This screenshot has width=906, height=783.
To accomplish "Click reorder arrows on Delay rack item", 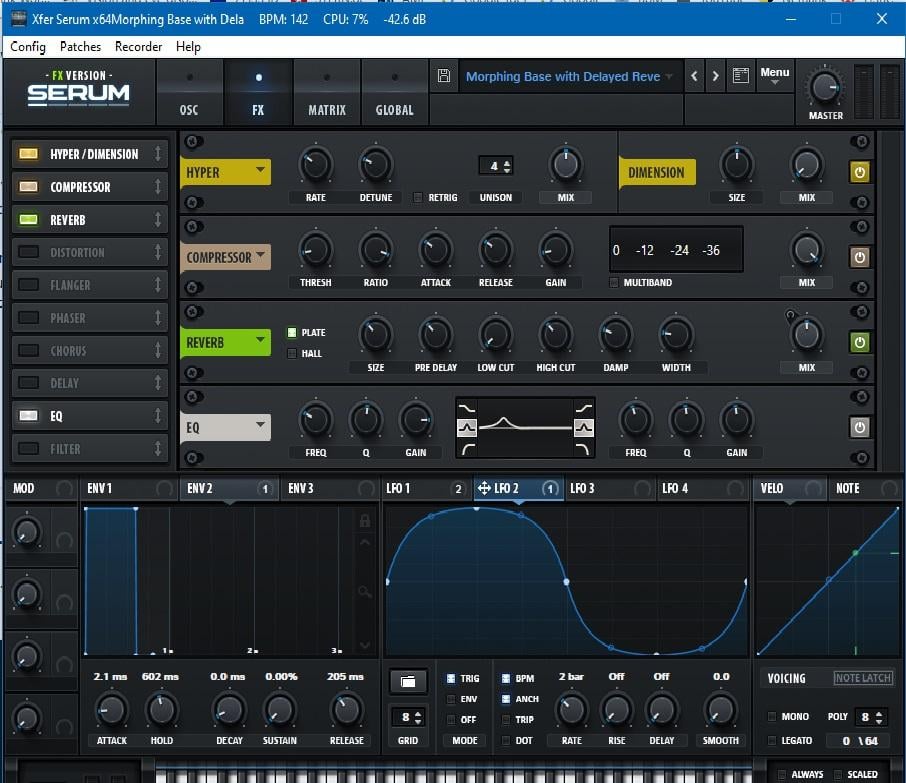I will pyautogui.click(x=158, y=383).
